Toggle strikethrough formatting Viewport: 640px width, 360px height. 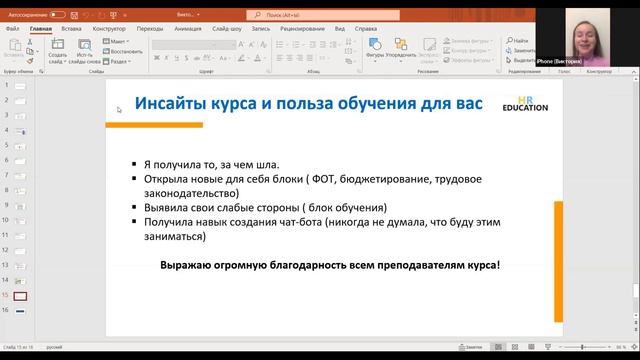(196, 58)
